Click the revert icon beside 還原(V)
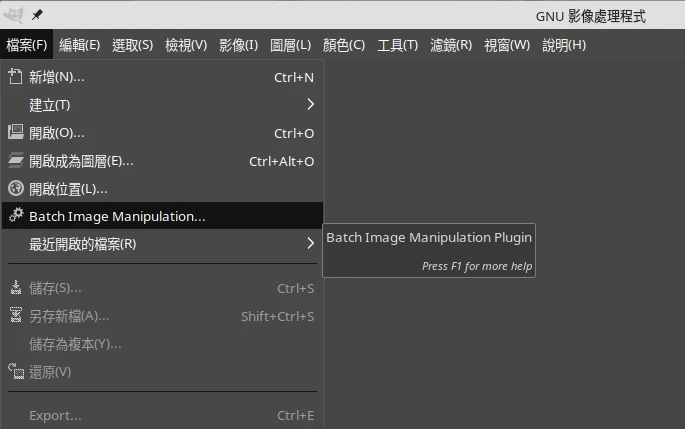Screen dimensions: 685x429 tap(15, 372)
